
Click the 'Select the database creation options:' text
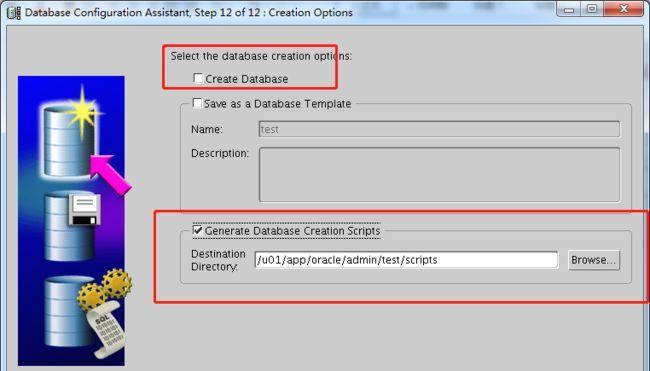261,56
